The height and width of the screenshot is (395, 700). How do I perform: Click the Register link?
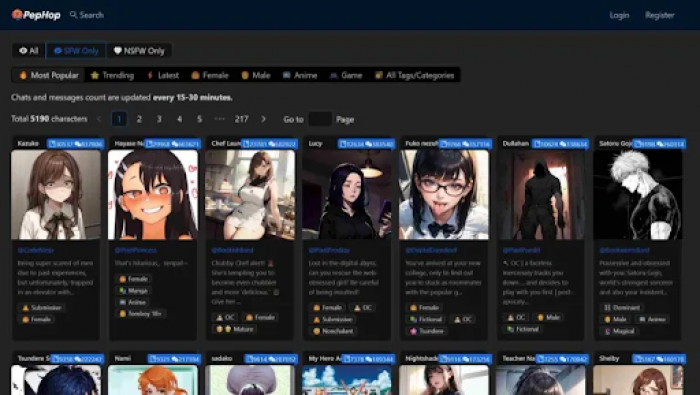(659, 15)
